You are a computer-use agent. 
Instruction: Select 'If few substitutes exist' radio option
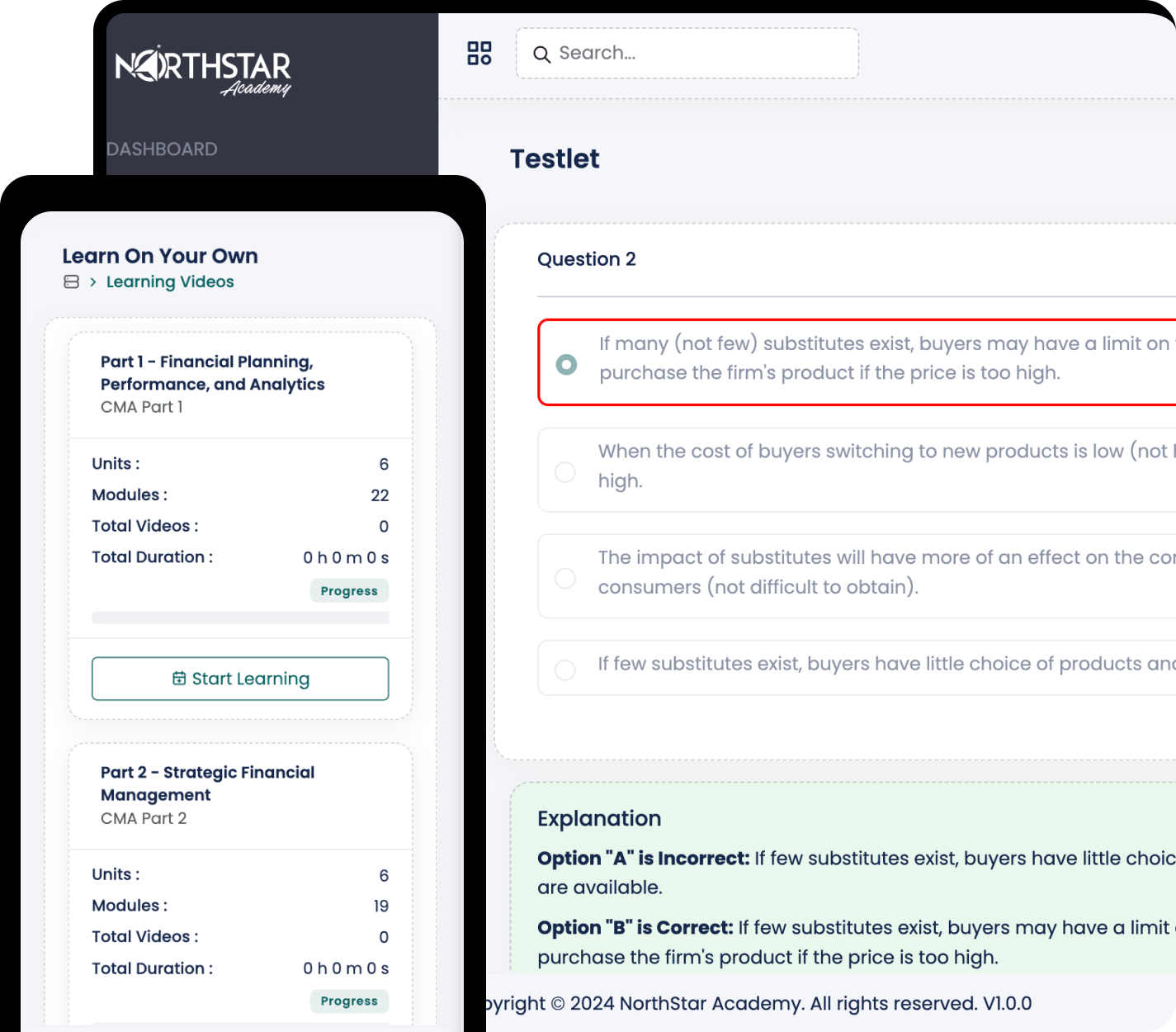(565, 669)
